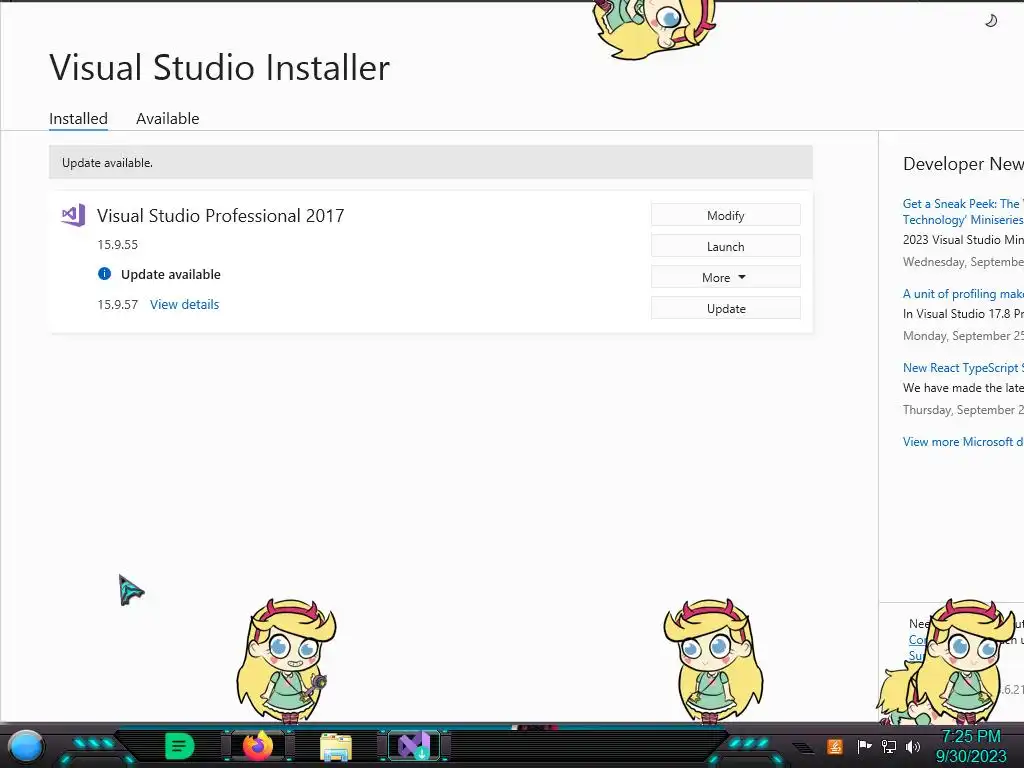
Task: Click the blue info icon beside Update available
Action: 104,274
